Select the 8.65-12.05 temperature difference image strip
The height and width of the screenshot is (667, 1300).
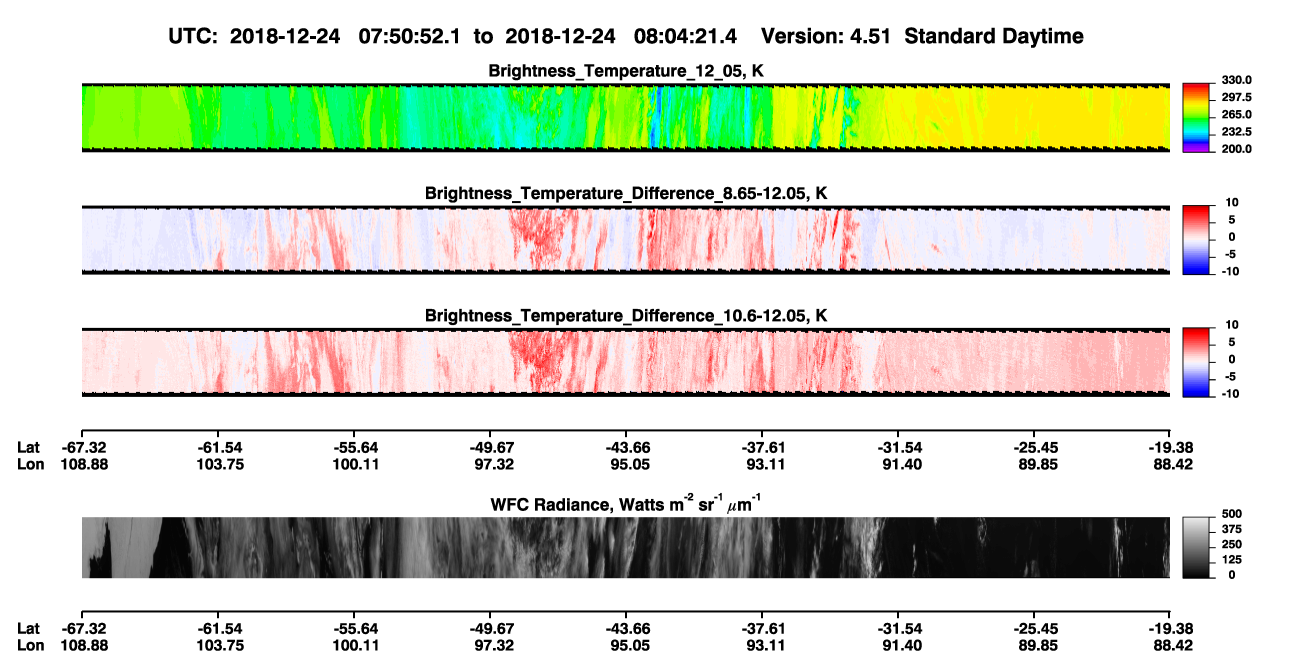(625, 239)
